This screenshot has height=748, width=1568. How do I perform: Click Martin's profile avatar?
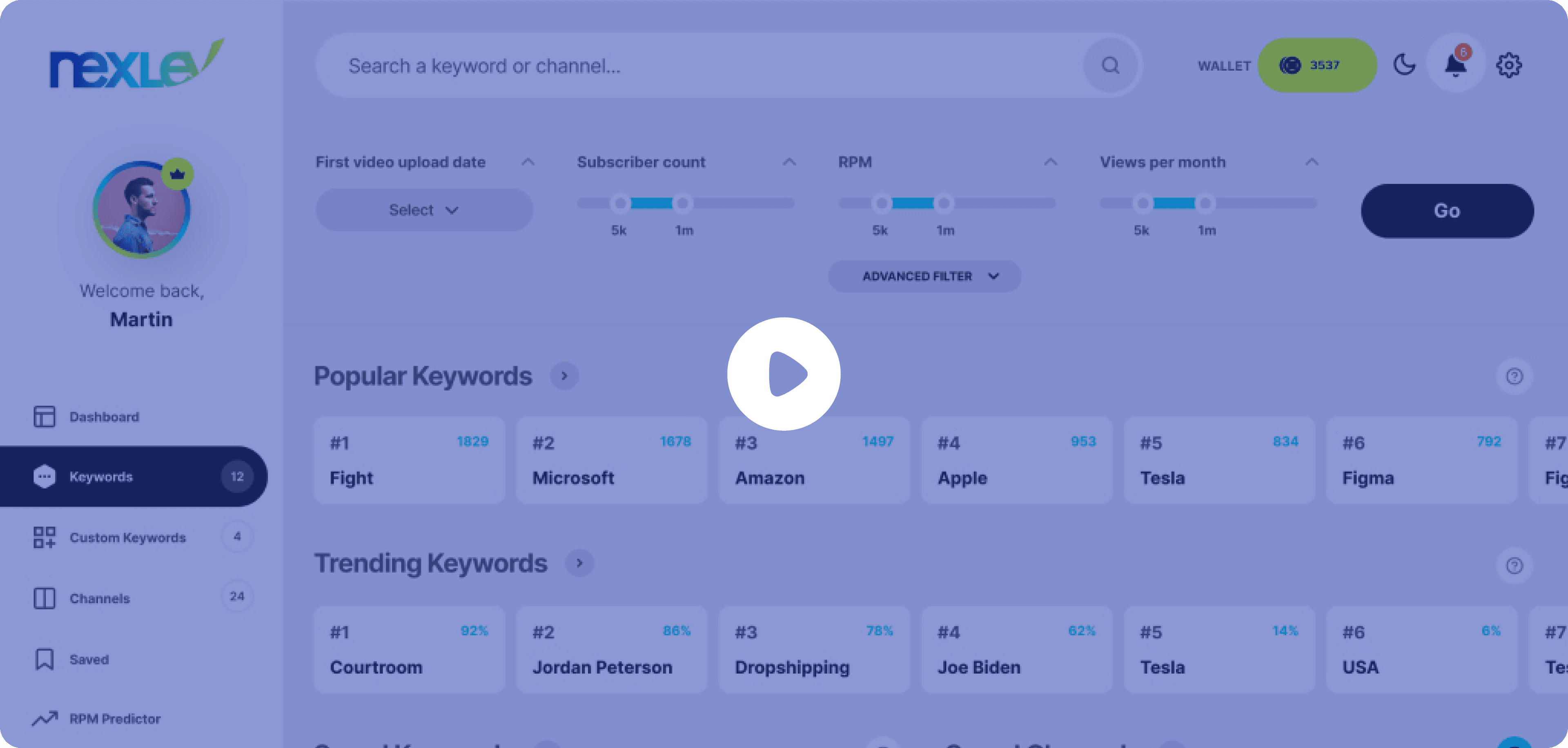pos(141,210)
